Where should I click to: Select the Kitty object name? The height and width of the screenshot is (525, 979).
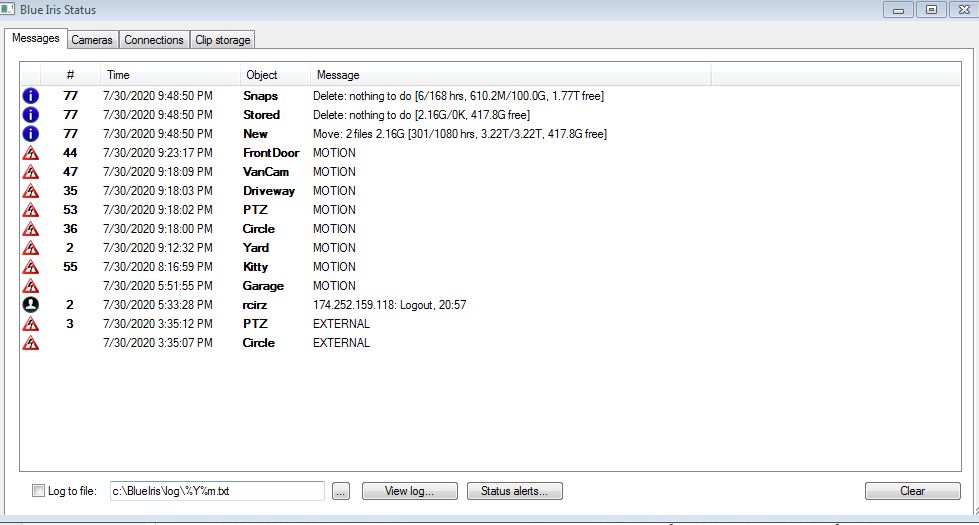pyautogui.click(x=255, y=267)
